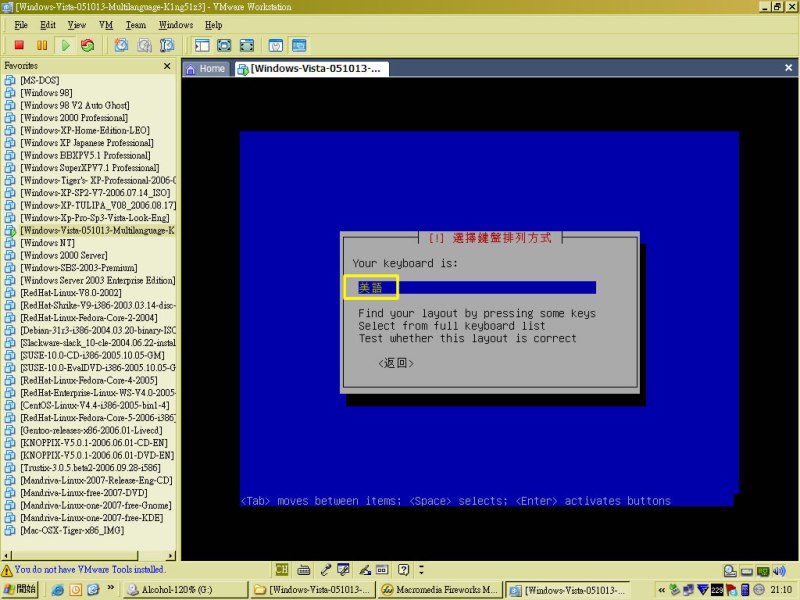Select [Mandriva-Linux-free-2007-DVD] favorite
This screenshot has height=600, width=800.
pyautogui.click(x=84, y=492)
